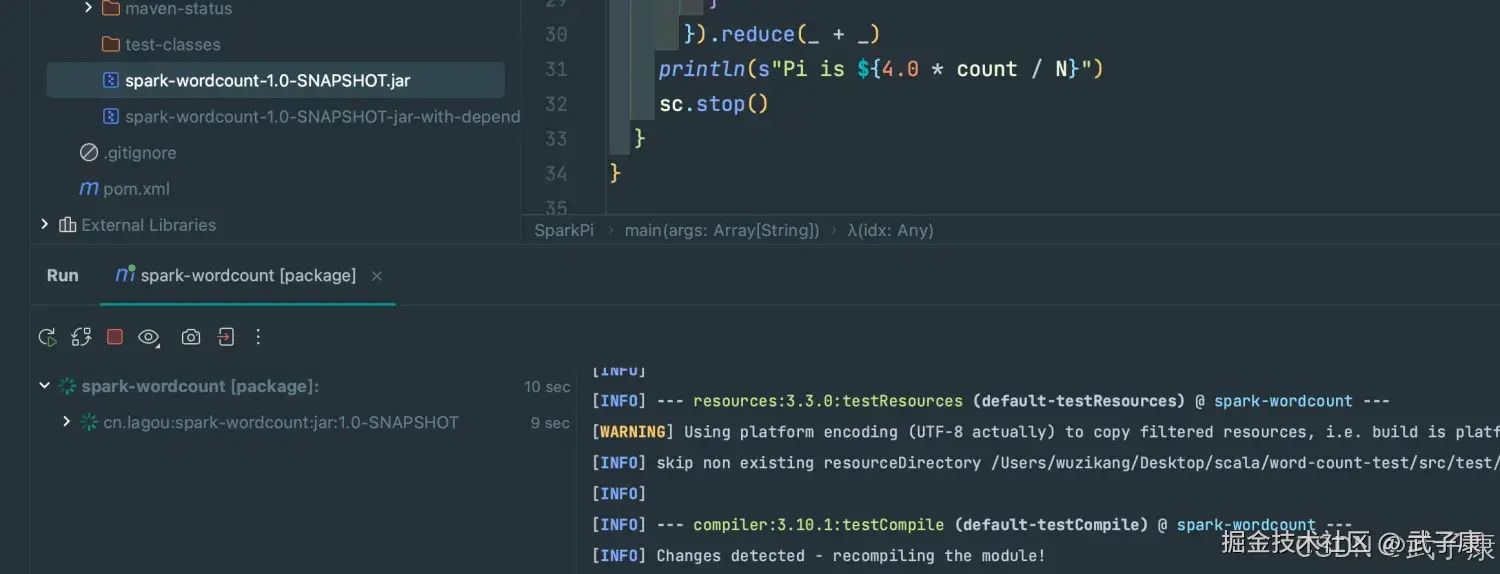Click the Maven icon on run tab
The height and width of the screenshot is (574, 1500).
tap(125, 274)
